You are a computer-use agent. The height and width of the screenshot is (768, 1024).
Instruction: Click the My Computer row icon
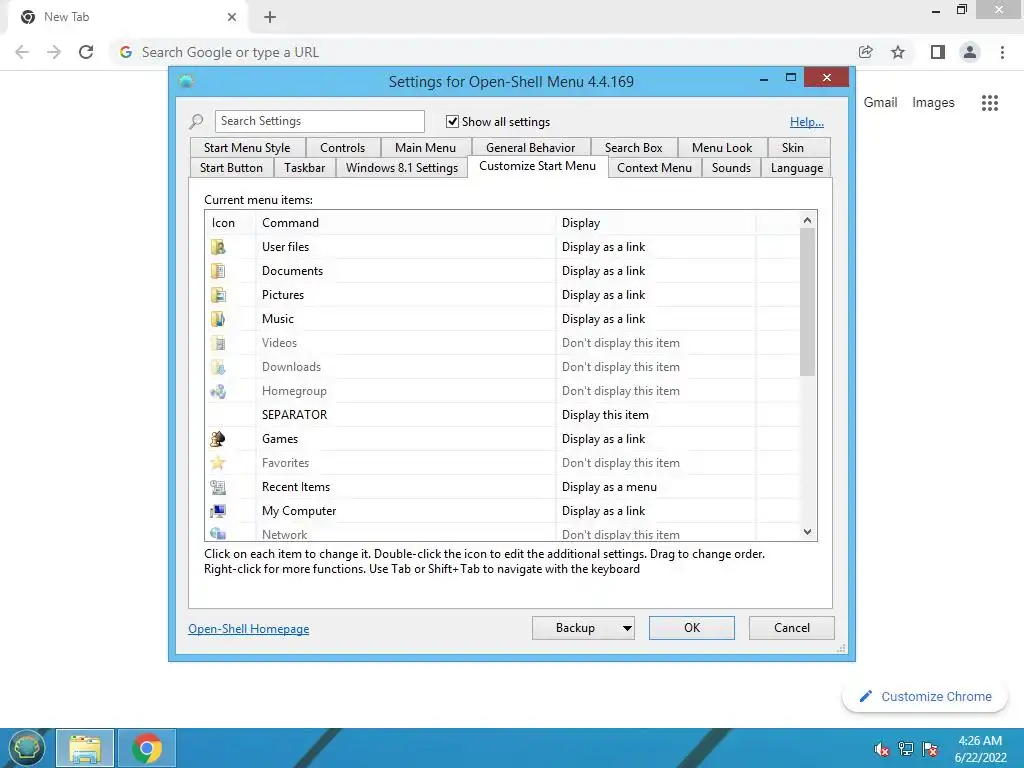(218, 511)
